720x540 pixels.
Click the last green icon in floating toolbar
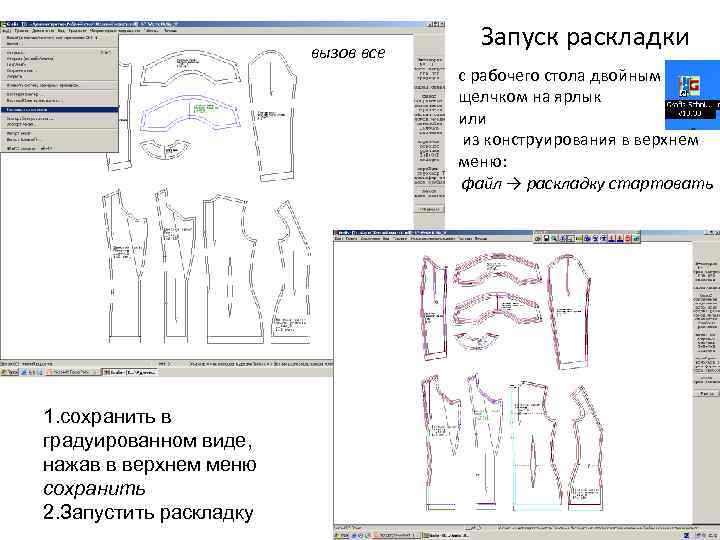click(636, 238)
